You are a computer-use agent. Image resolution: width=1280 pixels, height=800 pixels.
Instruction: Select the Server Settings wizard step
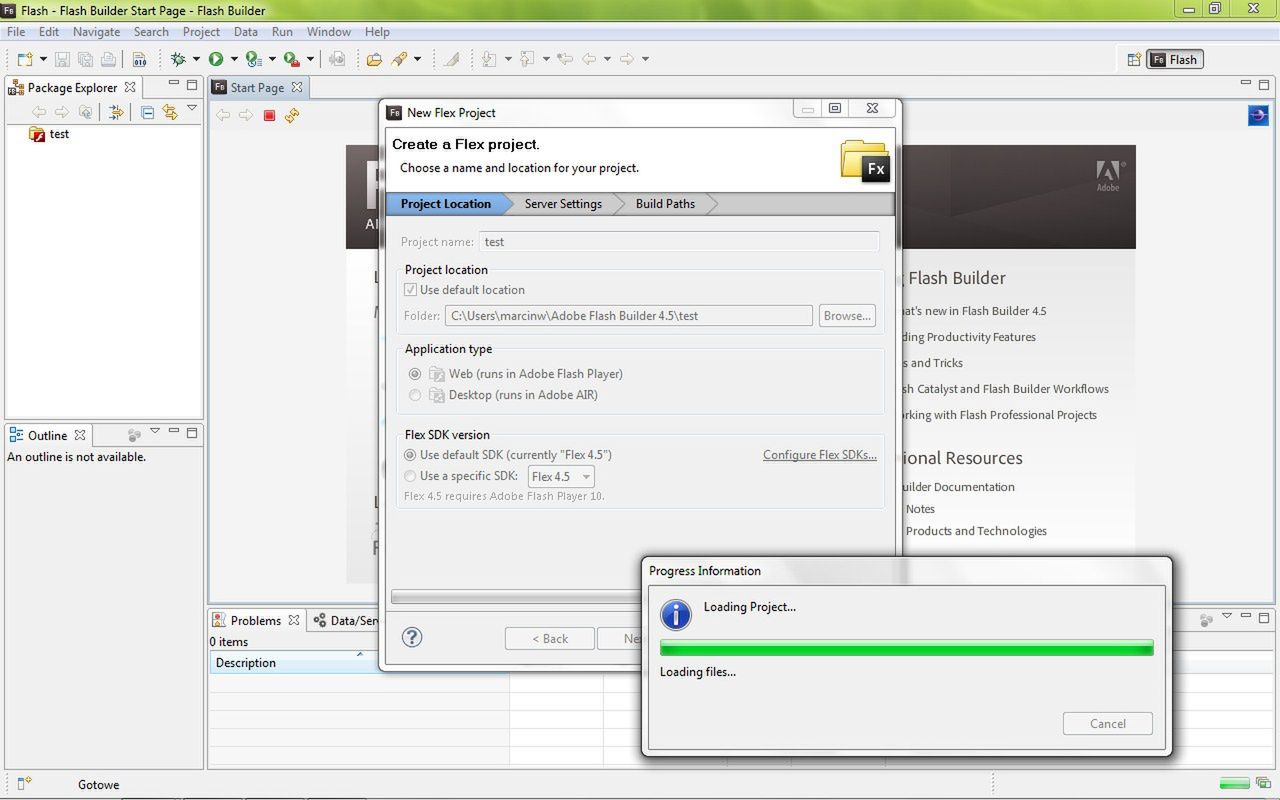pyautogui.click(x=563, y=204)
